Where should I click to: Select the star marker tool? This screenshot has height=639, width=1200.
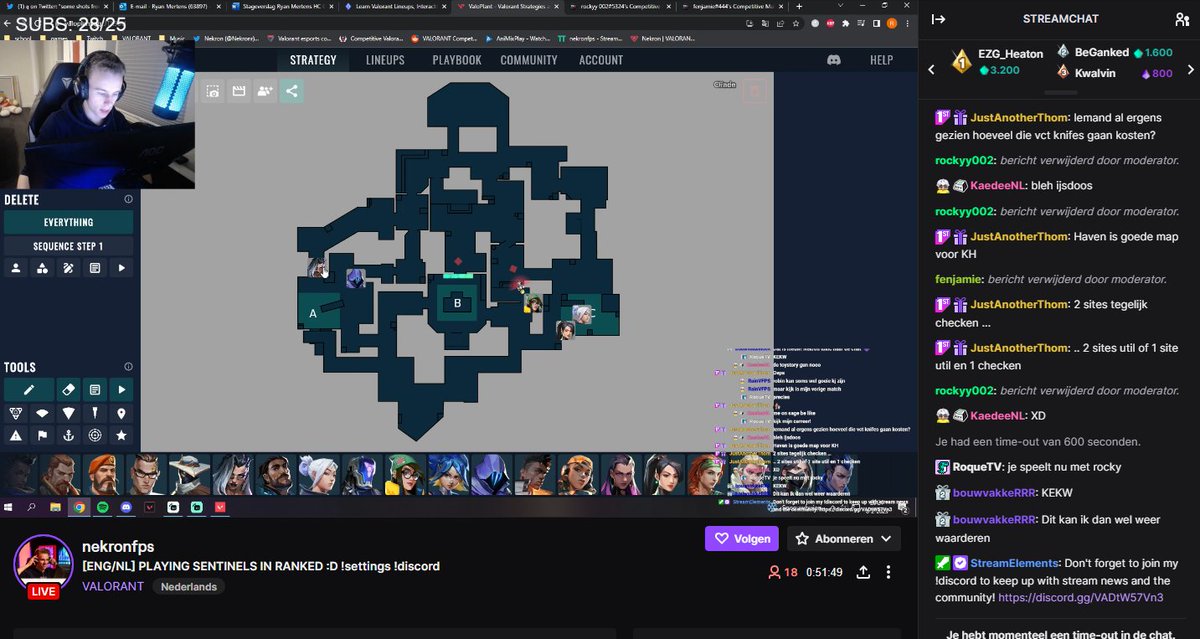click(x=122, y=435)
